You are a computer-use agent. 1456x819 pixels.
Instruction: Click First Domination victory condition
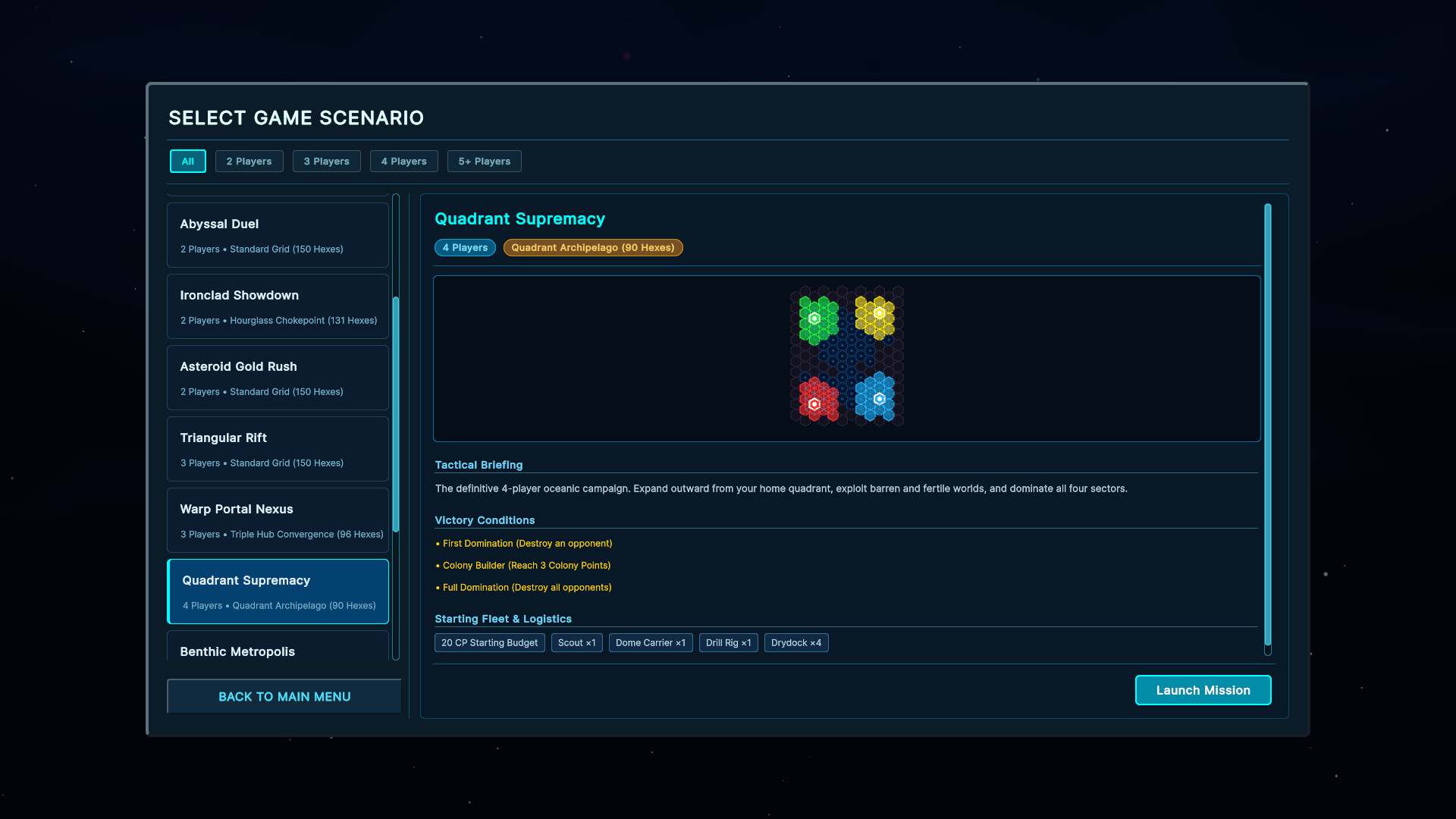[x=524, y=544]
